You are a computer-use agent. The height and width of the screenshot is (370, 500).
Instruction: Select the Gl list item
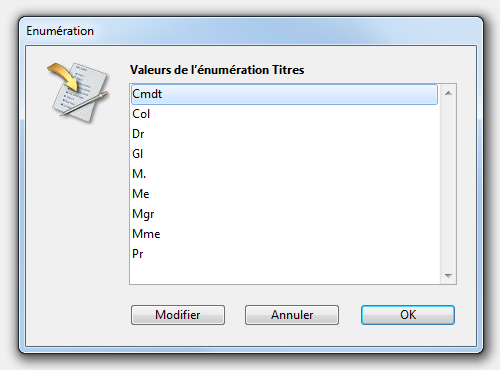284,154
